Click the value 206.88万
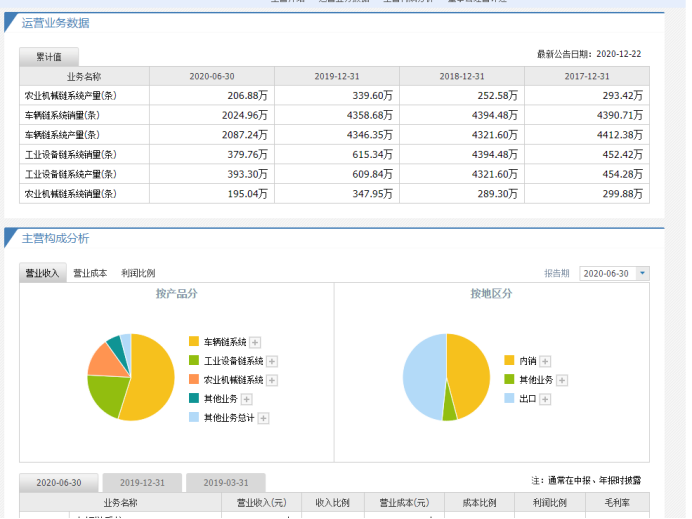Viewport: 692px width, 519px height. click(248, 95)
